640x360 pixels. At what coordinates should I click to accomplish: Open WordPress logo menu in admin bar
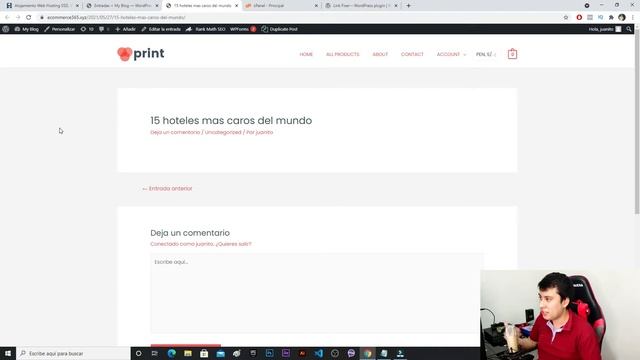[6, 29]
